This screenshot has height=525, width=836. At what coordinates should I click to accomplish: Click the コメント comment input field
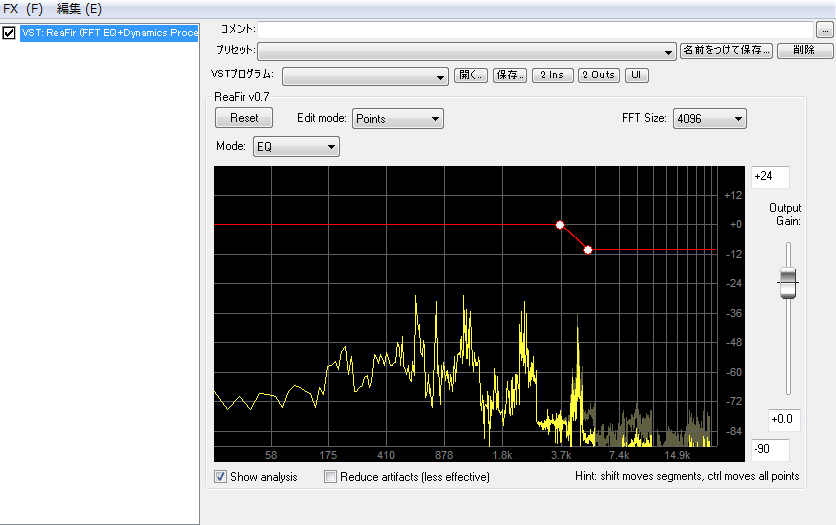535,29
